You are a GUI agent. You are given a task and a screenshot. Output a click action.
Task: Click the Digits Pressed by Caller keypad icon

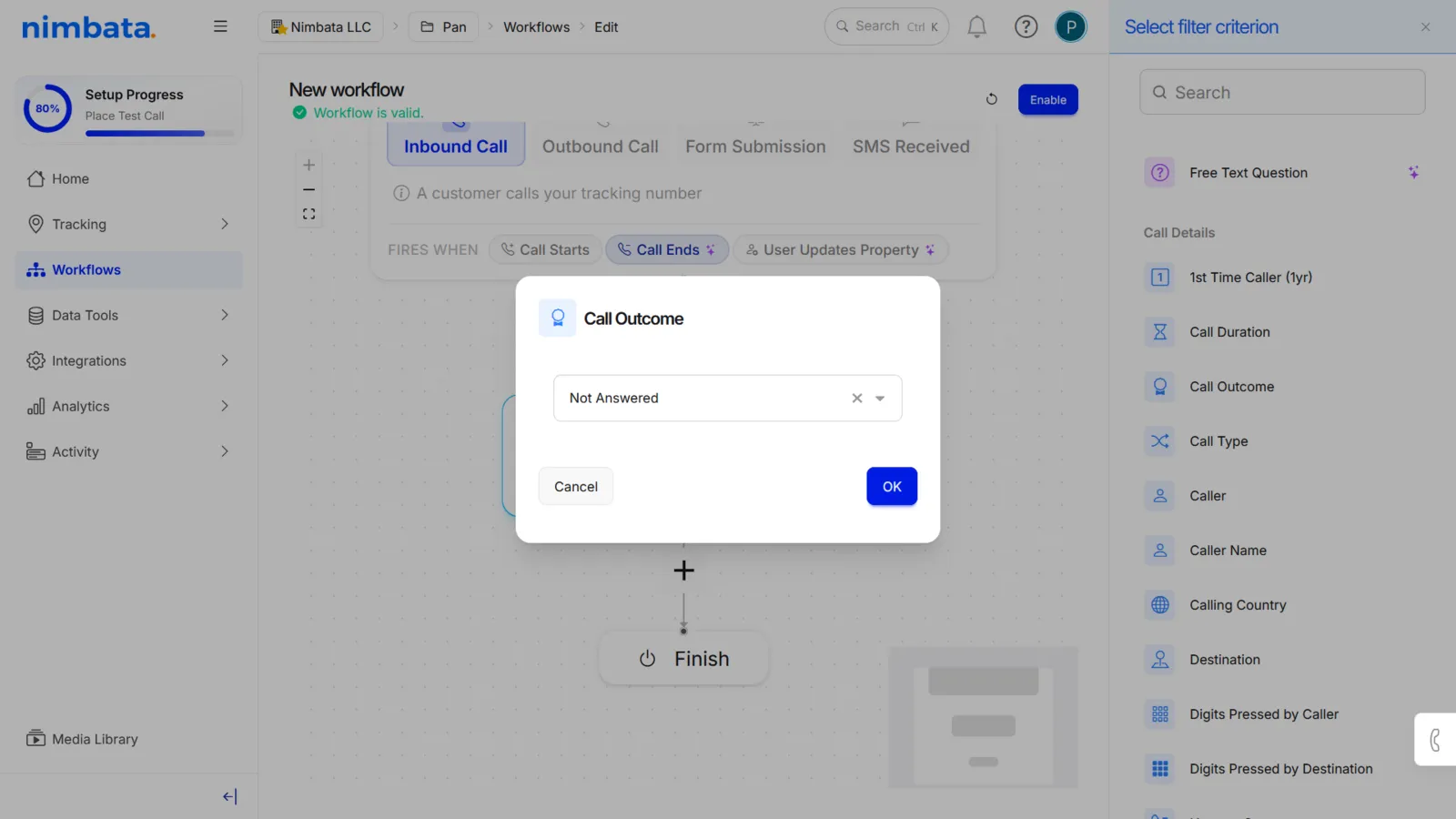1159,713
